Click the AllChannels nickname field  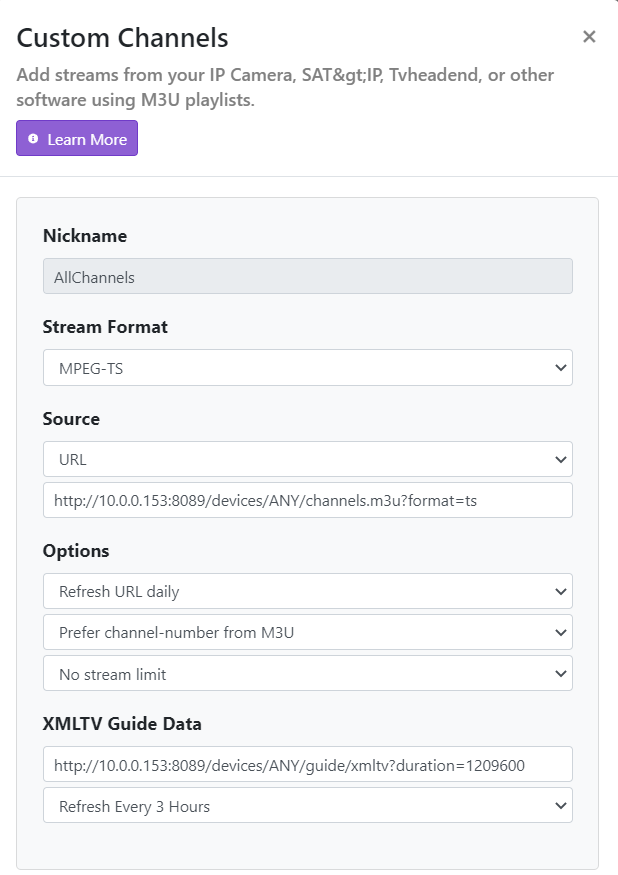pos(307,276)
